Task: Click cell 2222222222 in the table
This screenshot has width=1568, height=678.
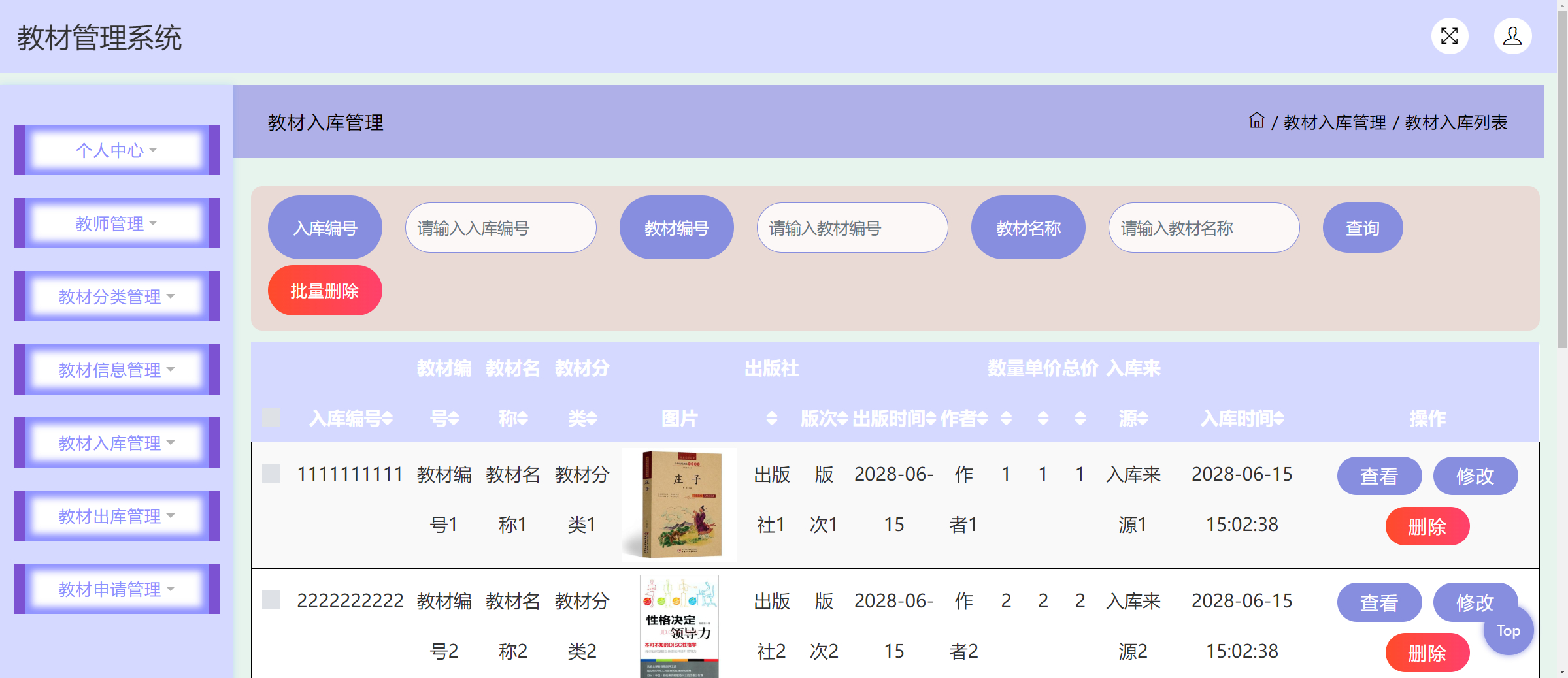Action: click(x=350, y=601)
